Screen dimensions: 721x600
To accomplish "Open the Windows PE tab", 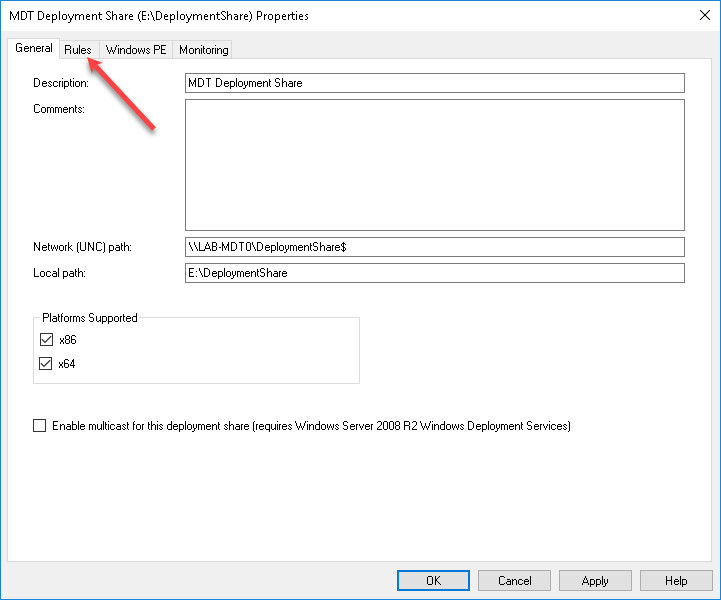I will tap(136, 49).
